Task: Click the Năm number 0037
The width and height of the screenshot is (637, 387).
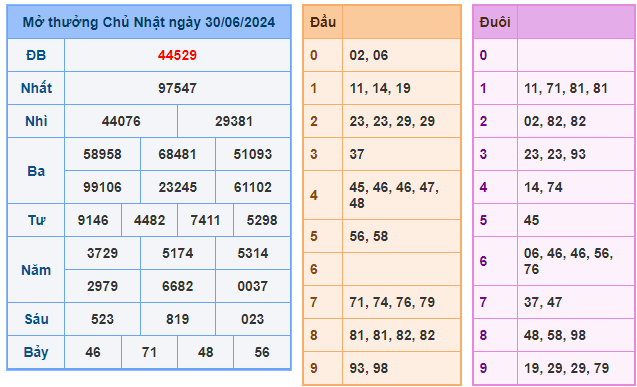Action: (x=253, y=286)
